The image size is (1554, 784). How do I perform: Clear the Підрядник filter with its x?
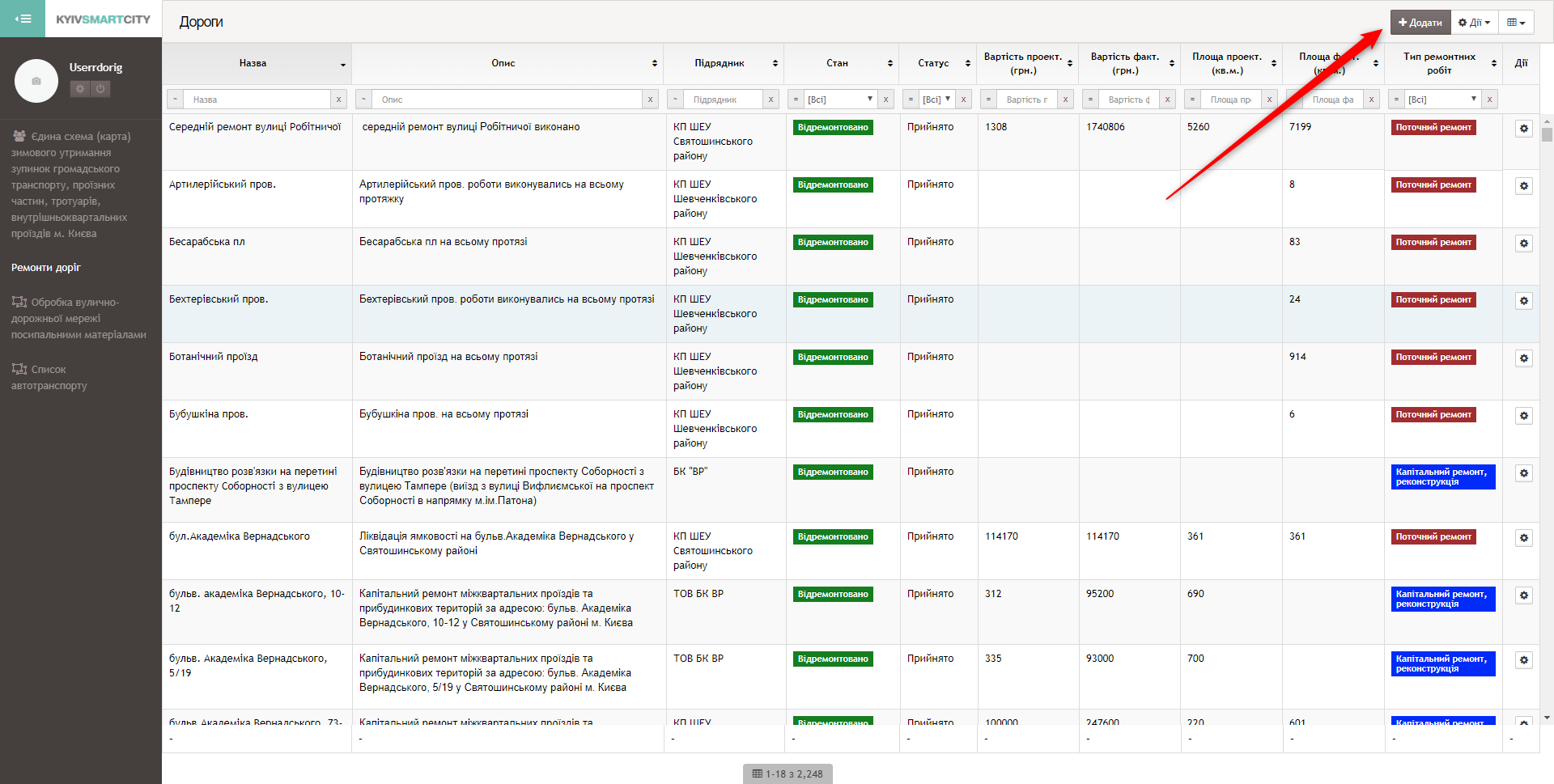771,100
